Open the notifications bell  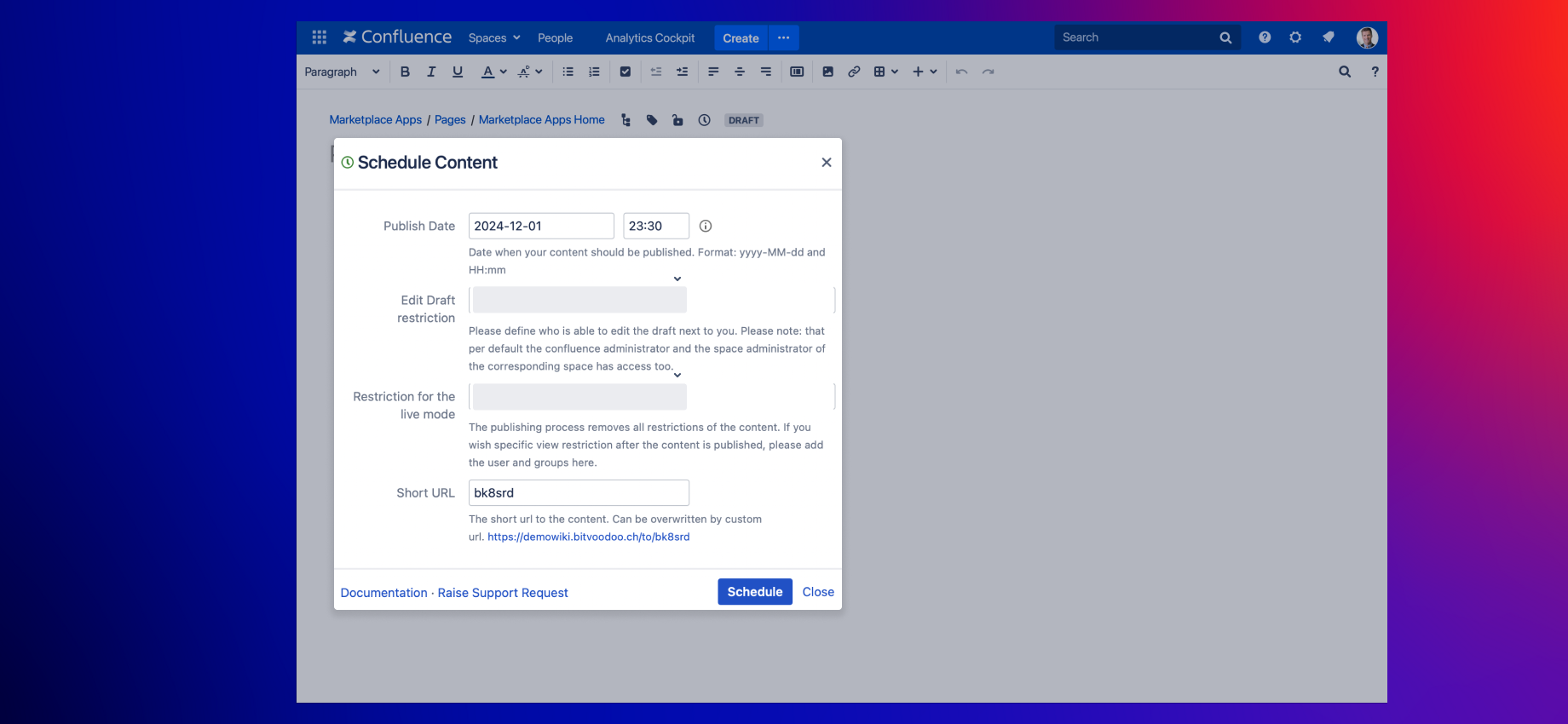click(1328, 37)
